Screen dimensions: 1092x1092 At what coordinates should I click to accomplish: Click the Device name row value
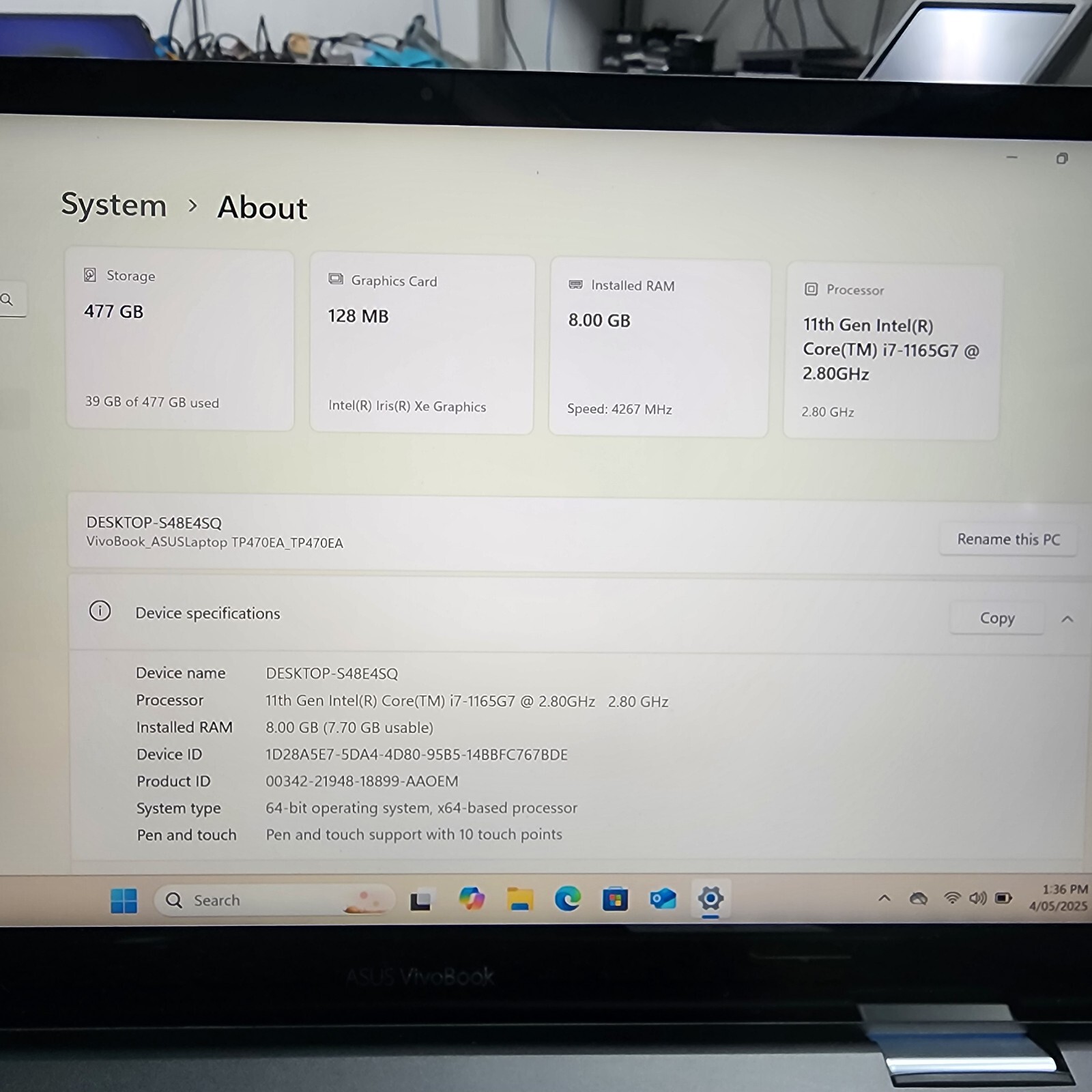point(332,674)
